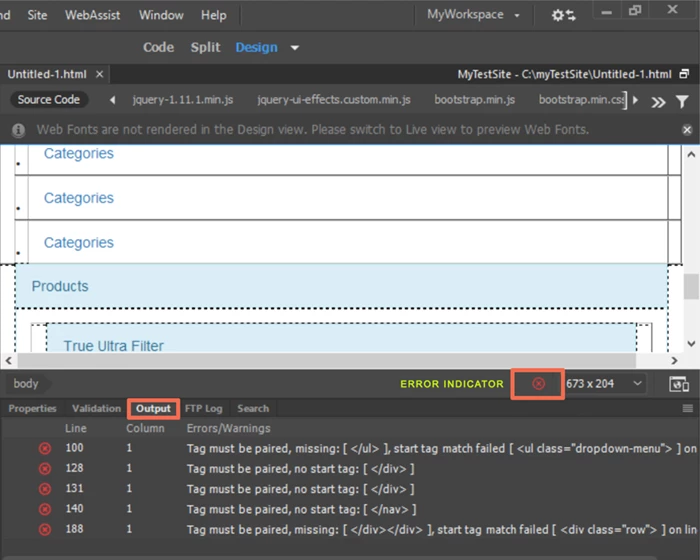Open the real-time preview device icon
This screenshot has height=560, width=700.
(x=679, y=384)
